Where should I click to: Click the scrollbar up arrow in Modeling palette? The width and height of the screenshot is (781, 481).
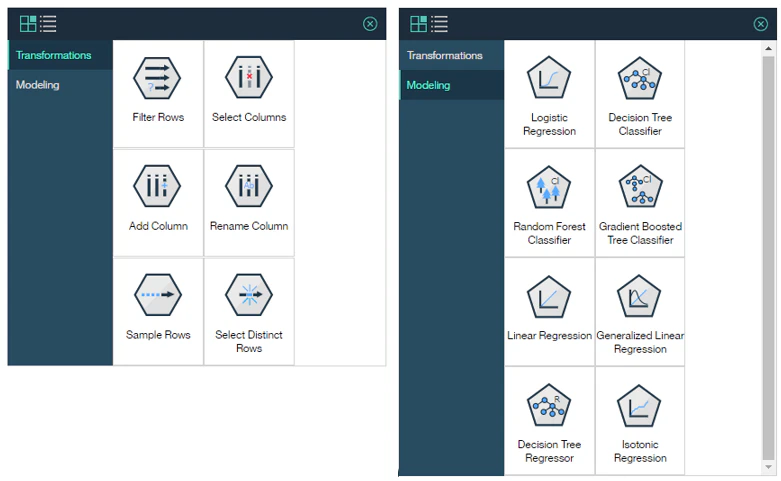point(769,48)
